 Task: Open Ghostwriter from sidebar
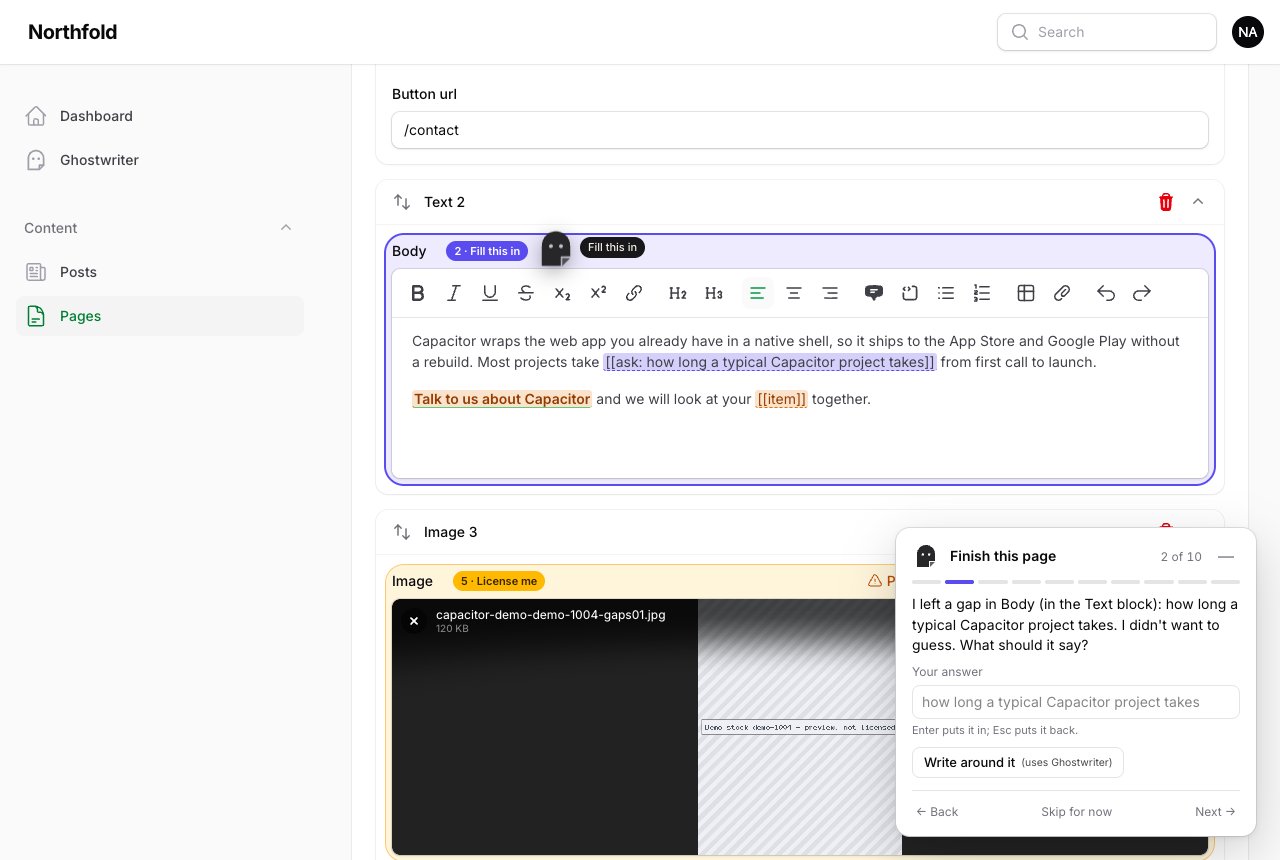[160, 160]
